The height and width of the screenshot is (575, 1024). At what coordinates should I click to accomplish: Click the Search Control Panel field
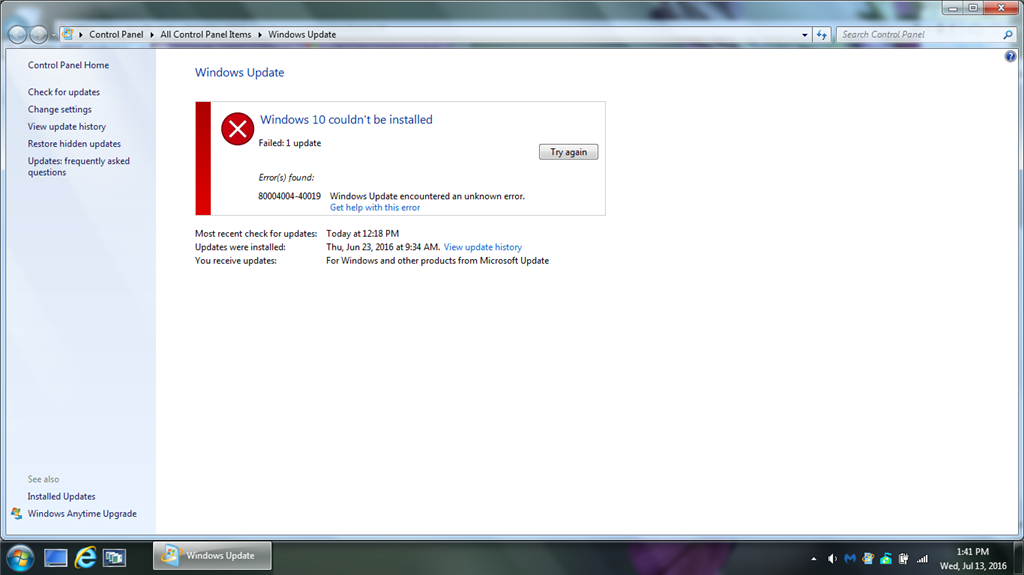point(920,35)
